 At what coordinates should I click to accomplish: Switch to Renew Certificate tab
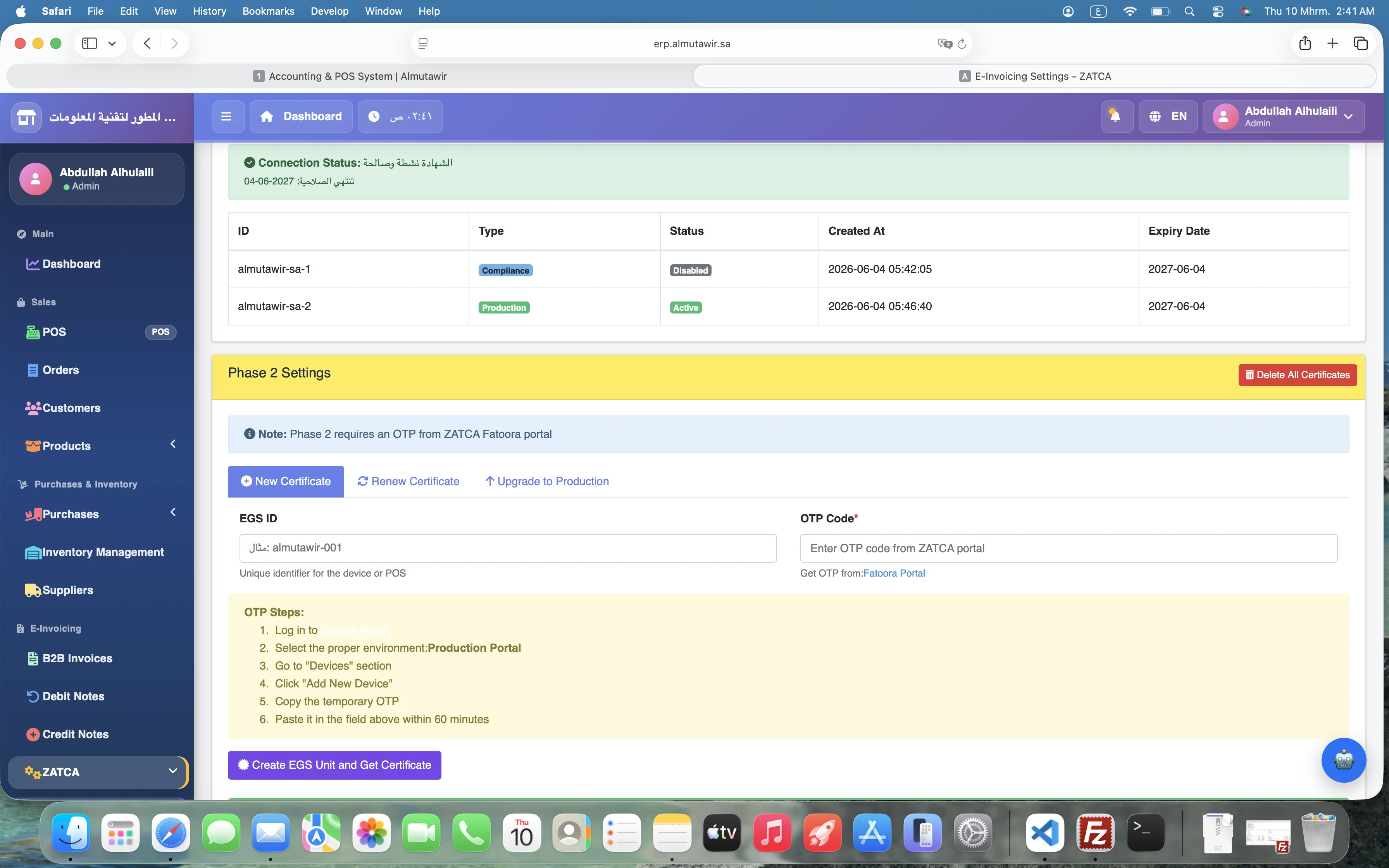[x=408, y=481]
